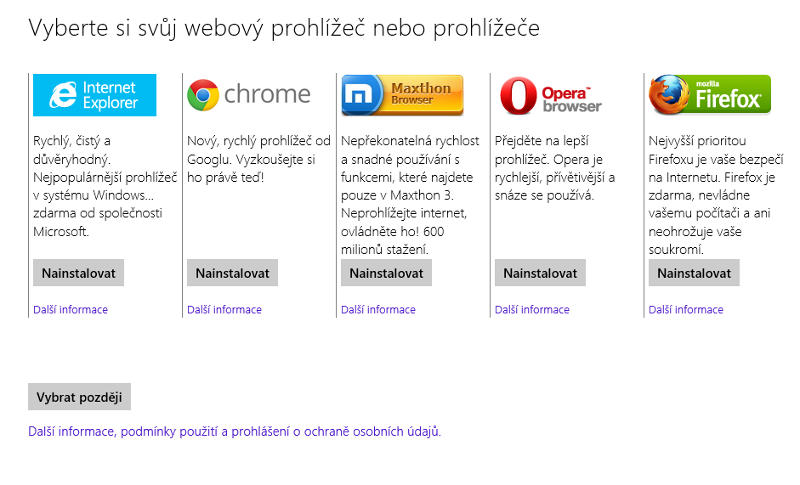This screenshot has width=800, height=485.
Task: Click the Opera browser logo
Action: pos(551,95)
